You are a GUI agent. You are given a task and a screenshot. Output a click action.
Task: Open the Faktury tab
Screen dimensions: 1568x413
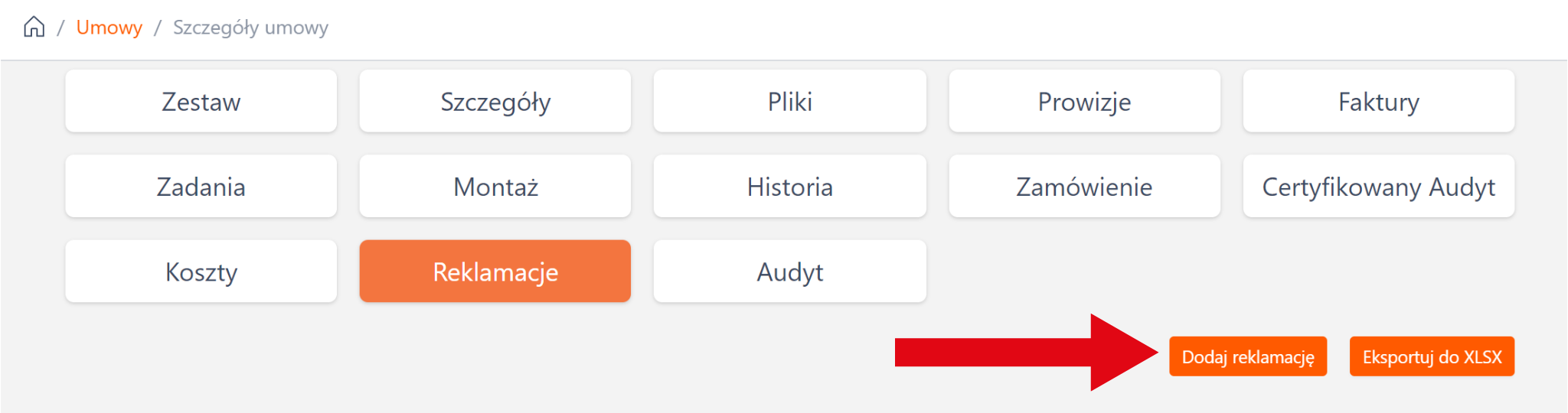1378,102
